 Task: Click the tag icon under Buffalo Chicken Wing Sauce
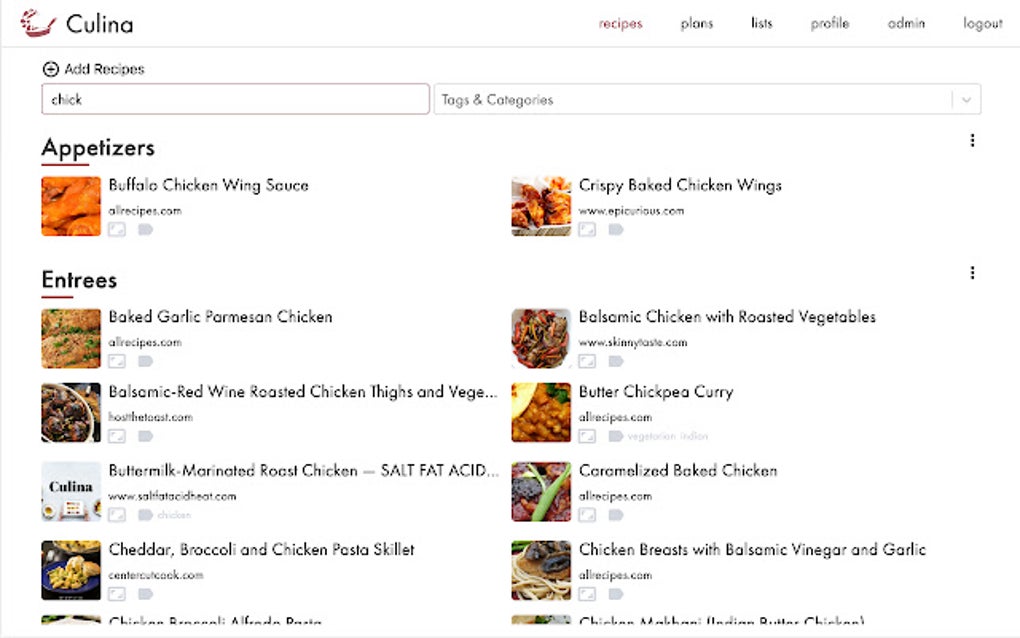coord(146,230)
